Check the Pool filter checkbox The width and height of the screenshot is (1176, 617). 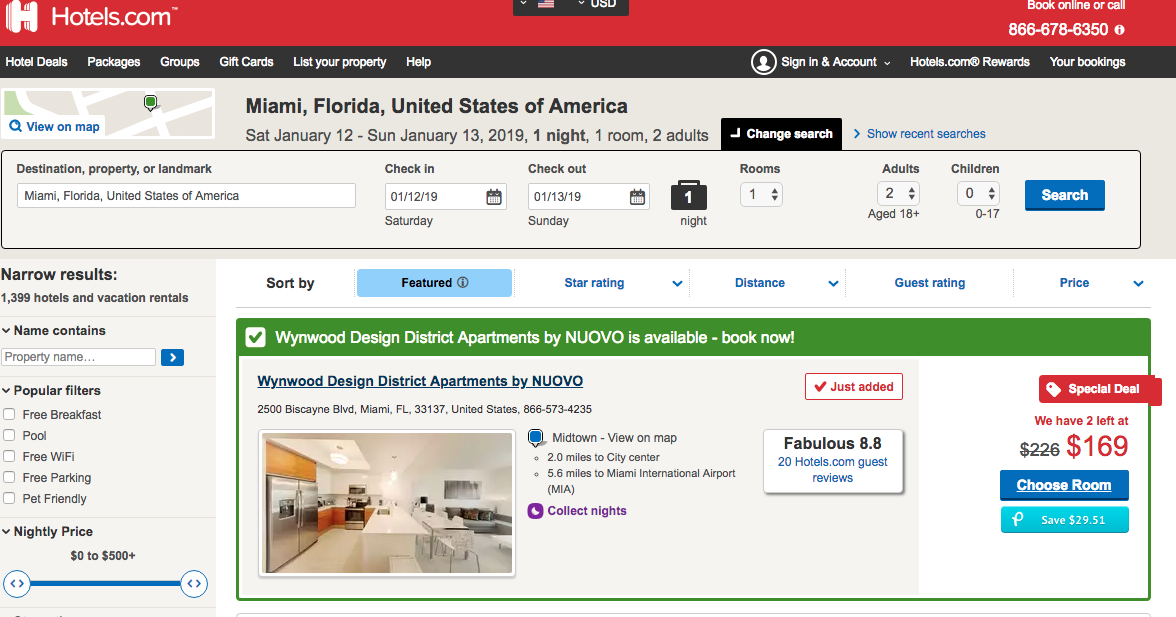coord(9,435)
